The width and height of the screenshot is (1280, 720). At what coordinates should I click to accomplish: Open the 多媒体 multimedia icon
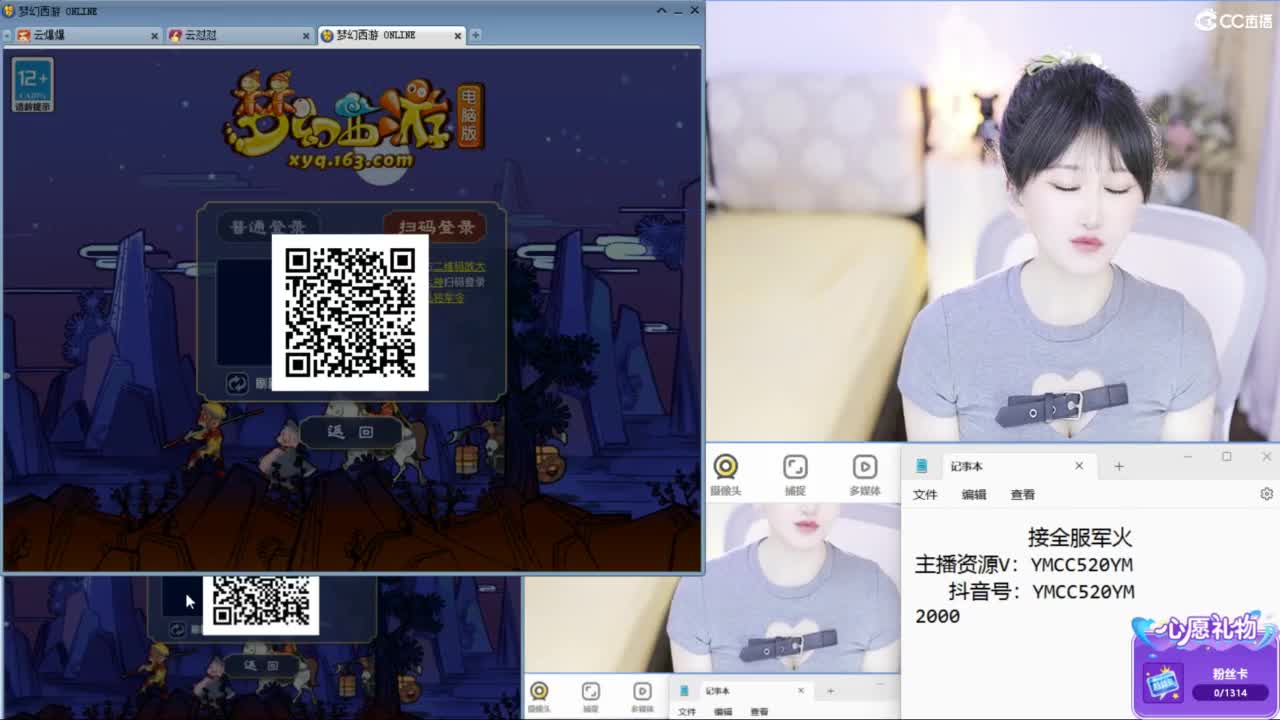[864, 475]
